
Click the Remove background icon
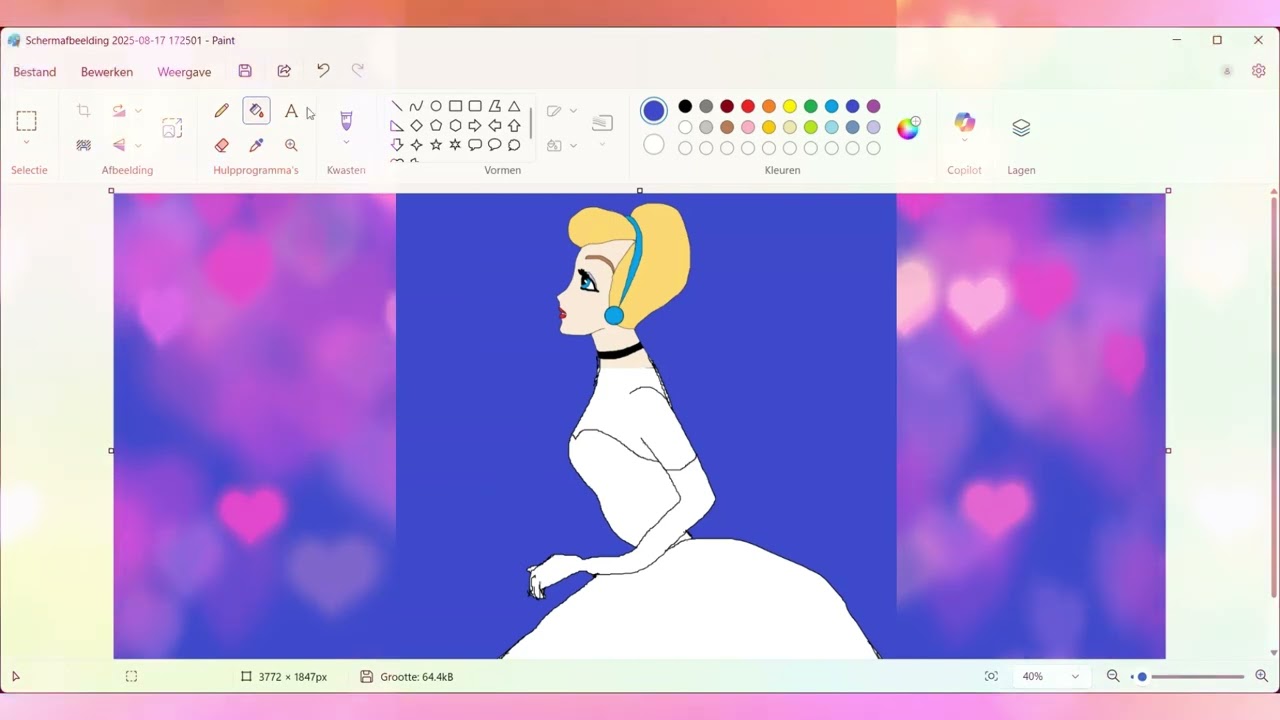(x=84, y=145)
